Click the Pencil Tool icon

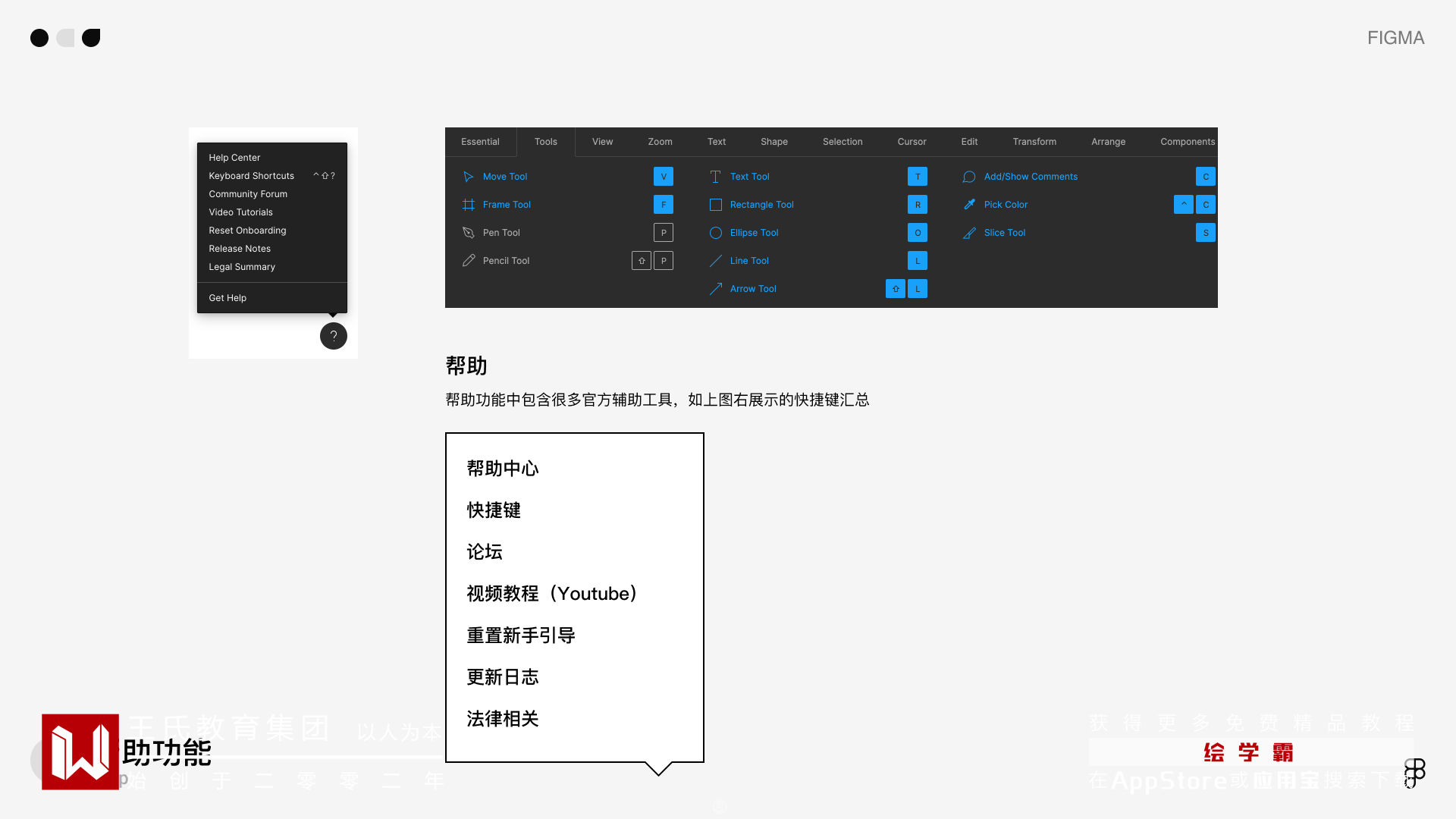point(468,261)
